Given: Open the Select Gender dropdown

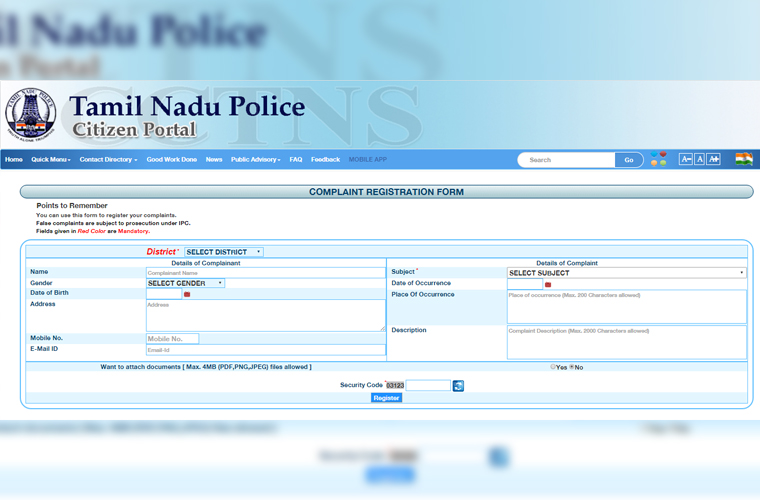Looking at the screenshot, I should pyautogui.click(x=185, y=283).
